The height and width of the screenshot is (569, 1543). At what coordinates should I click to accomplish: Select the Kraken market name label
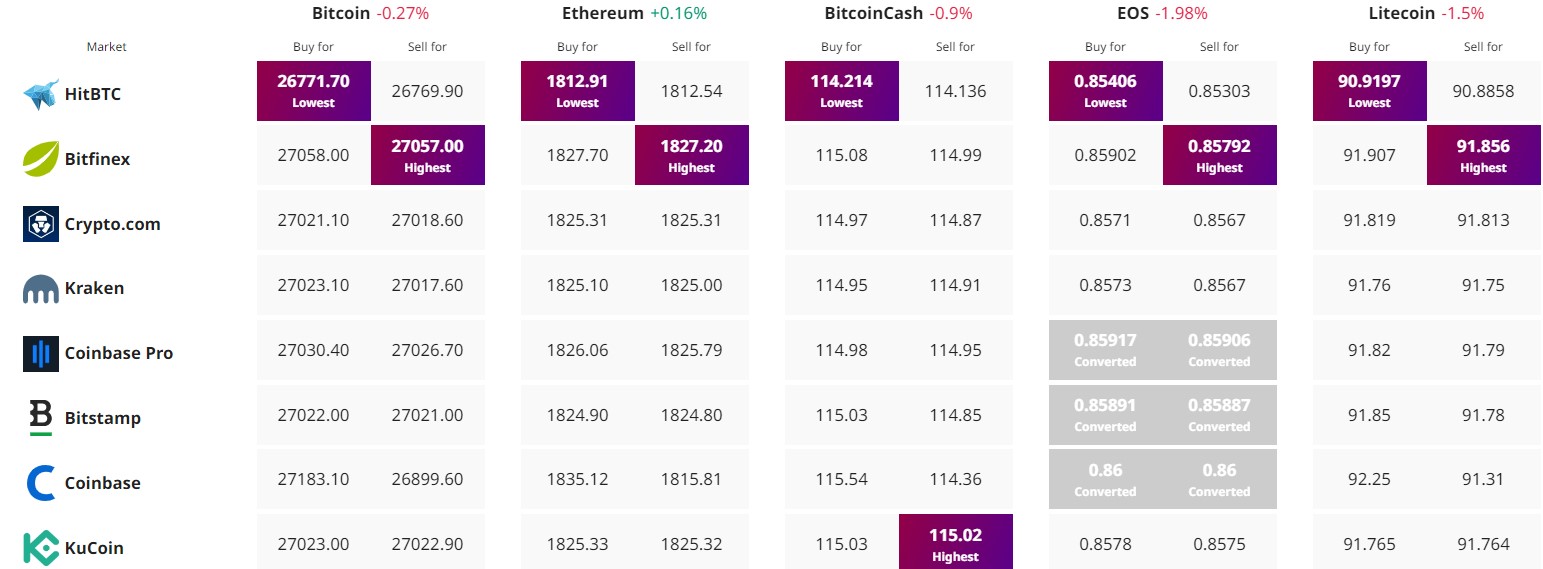(x=94, y=288)
